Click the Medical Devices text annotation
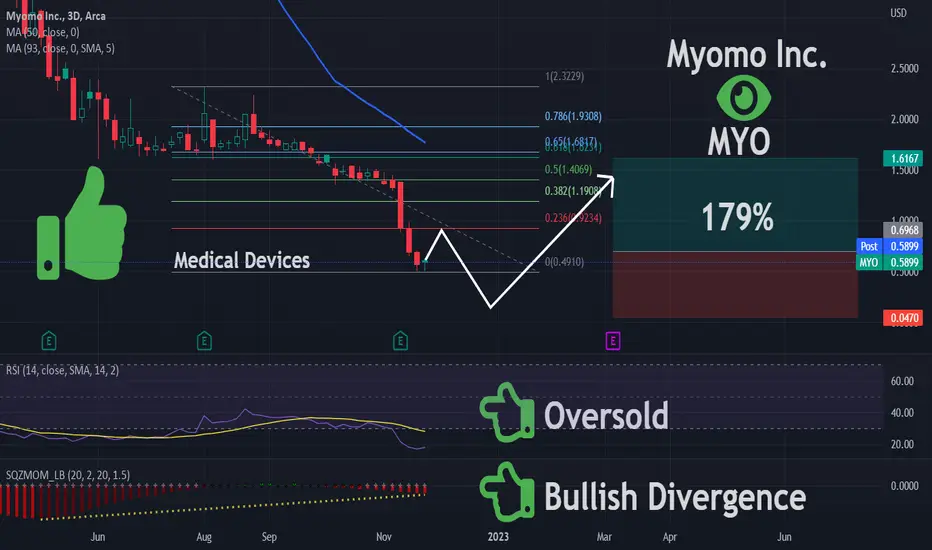 tap(242, 260)
